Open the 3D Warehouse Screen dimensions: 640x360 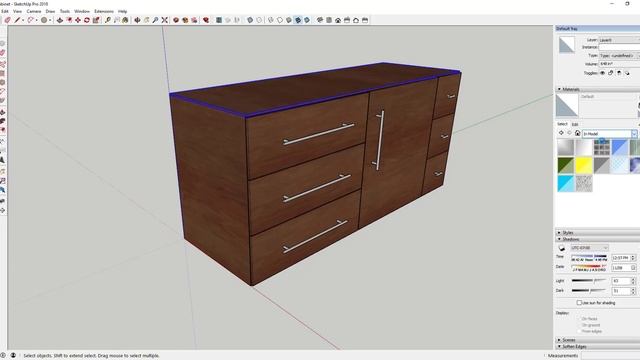(176, 20)
